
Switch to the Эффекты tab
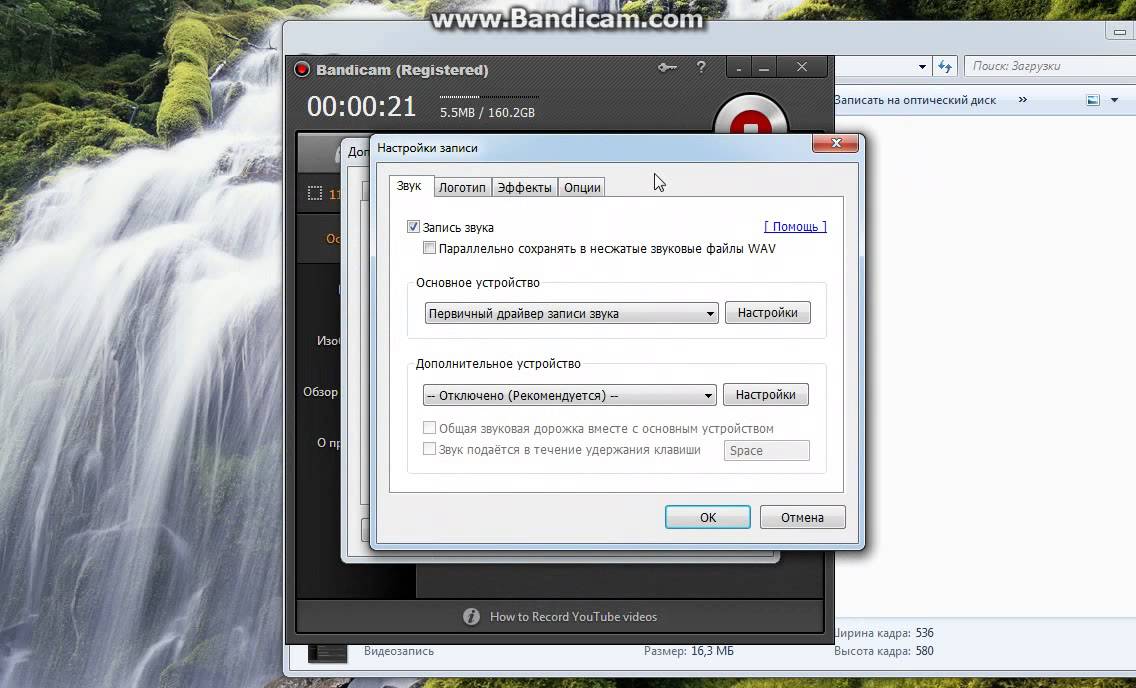click(x=525, y=188)
